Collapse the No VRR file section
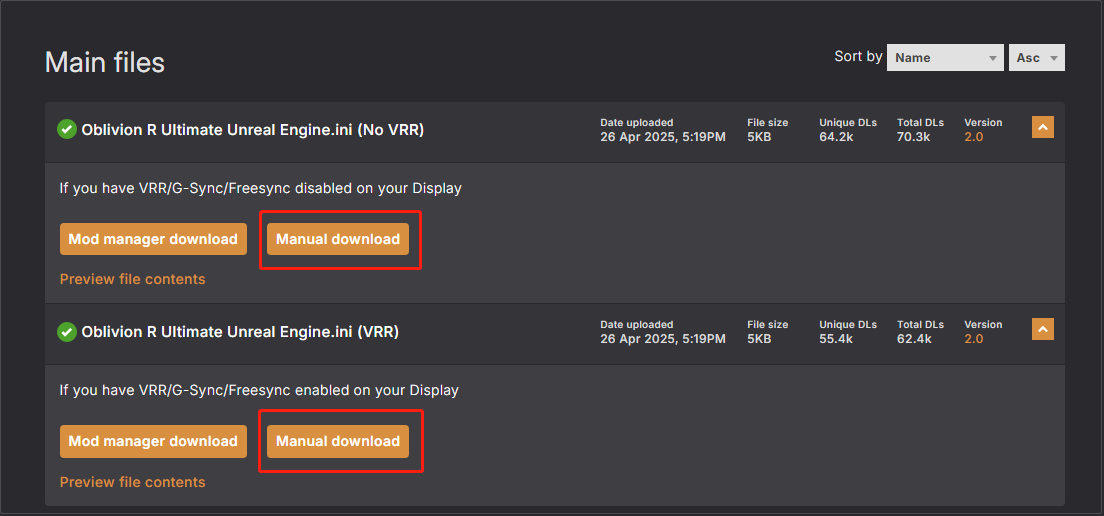 [x=1042, y=127]
